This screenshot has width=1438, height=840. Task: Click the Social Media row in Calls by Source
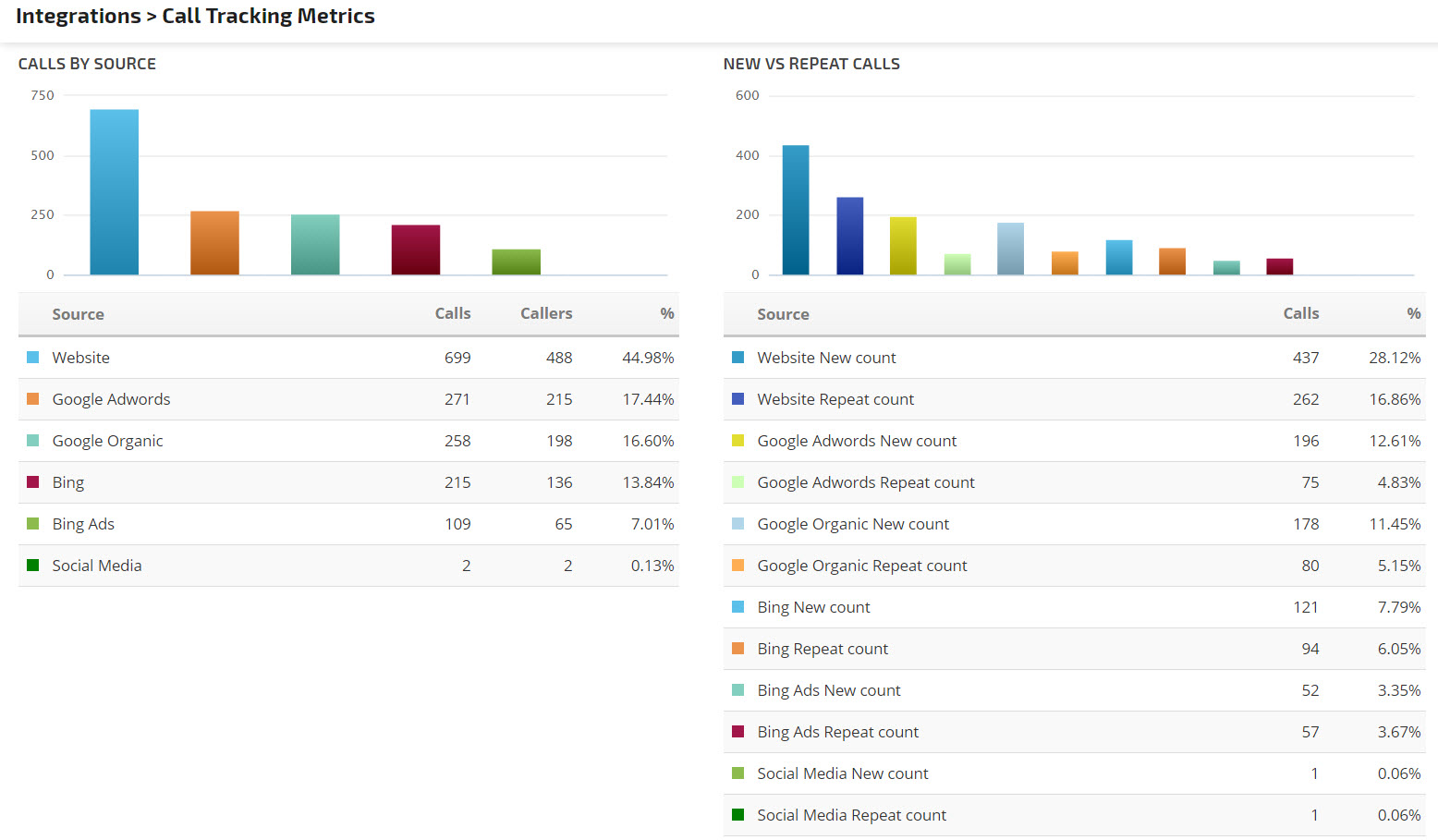click(97, 566)
